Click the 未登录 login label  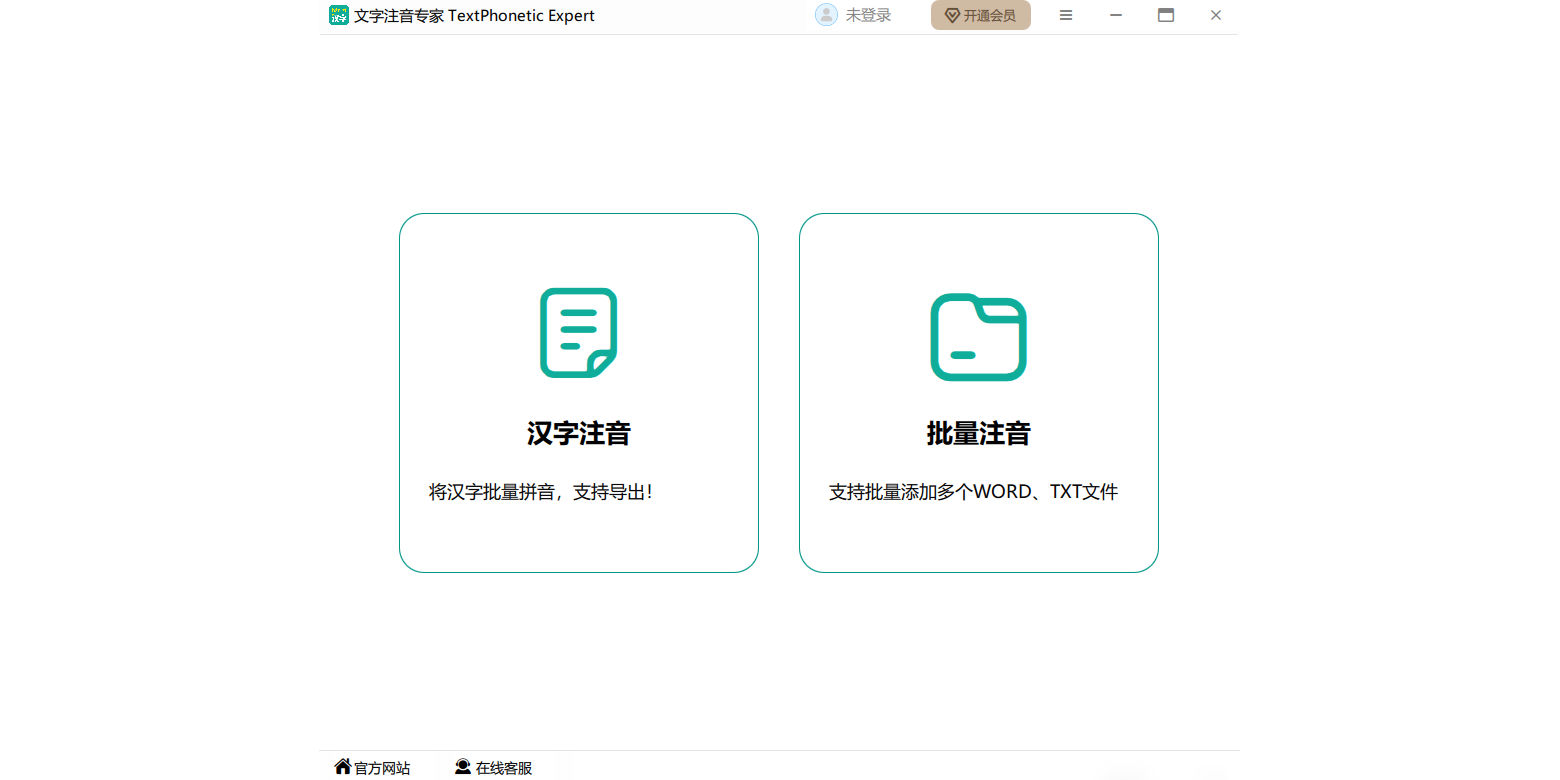(868, 15)
